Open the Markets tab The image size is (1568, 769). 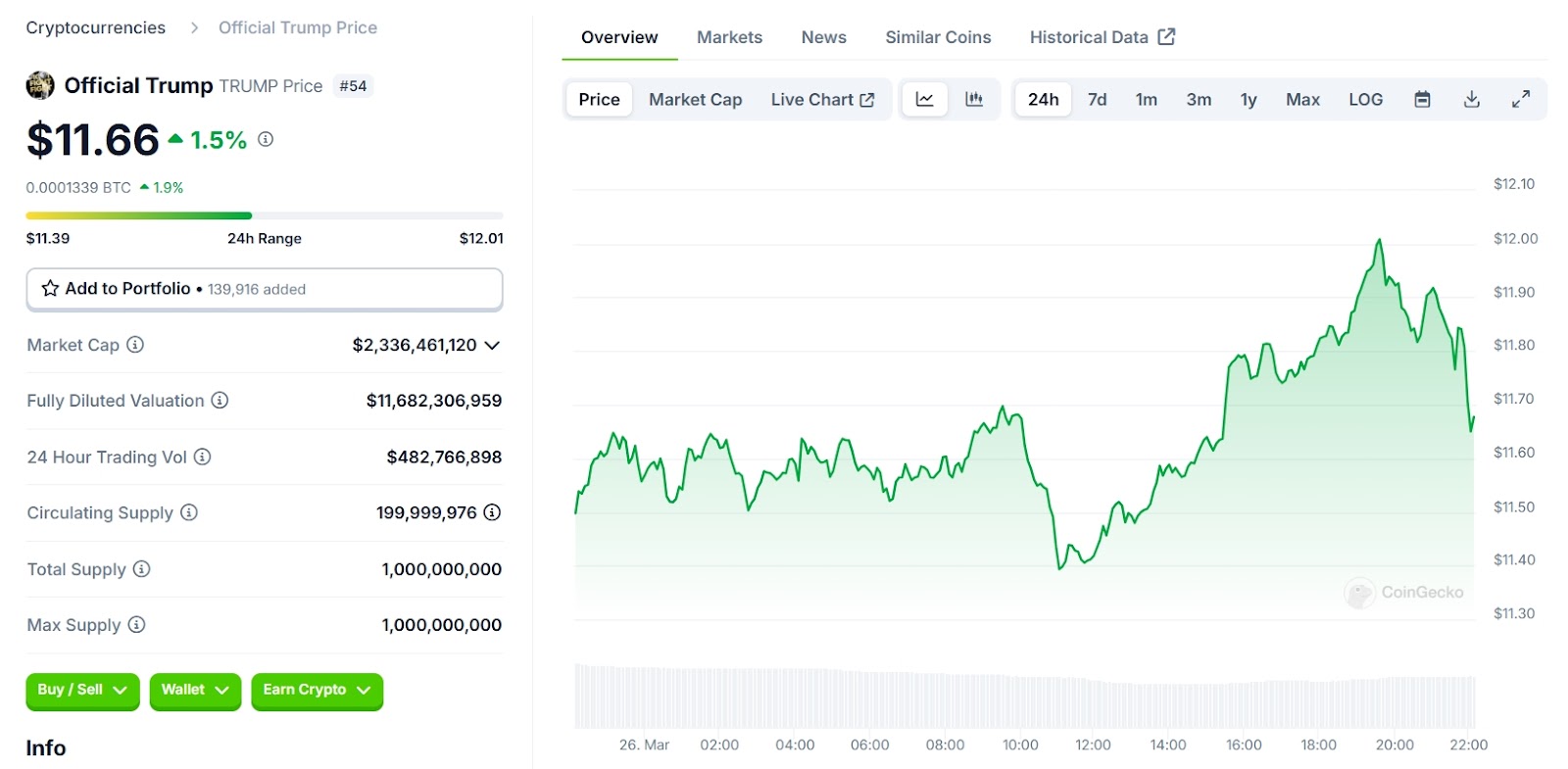click(x=729, y=37)
